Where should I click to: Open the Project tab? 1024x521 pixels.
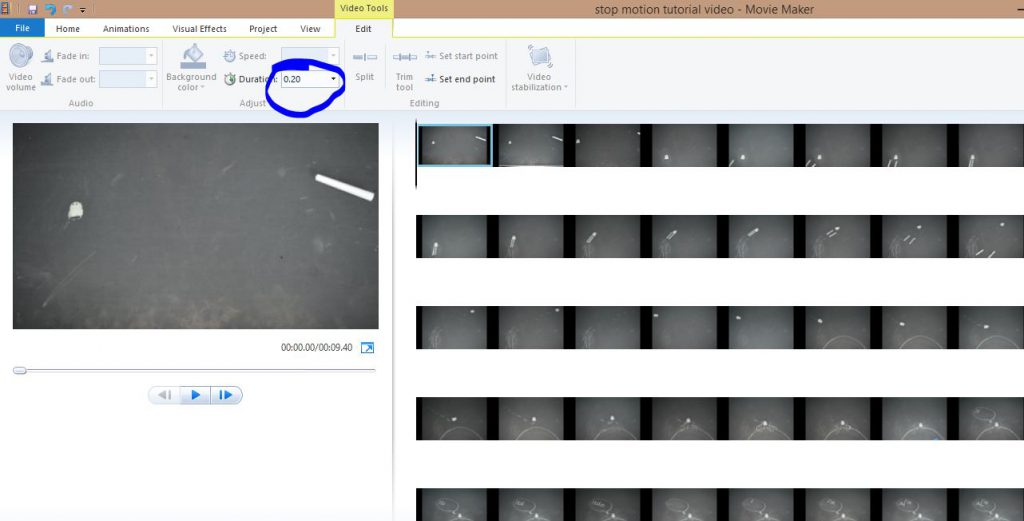(263, 29)
